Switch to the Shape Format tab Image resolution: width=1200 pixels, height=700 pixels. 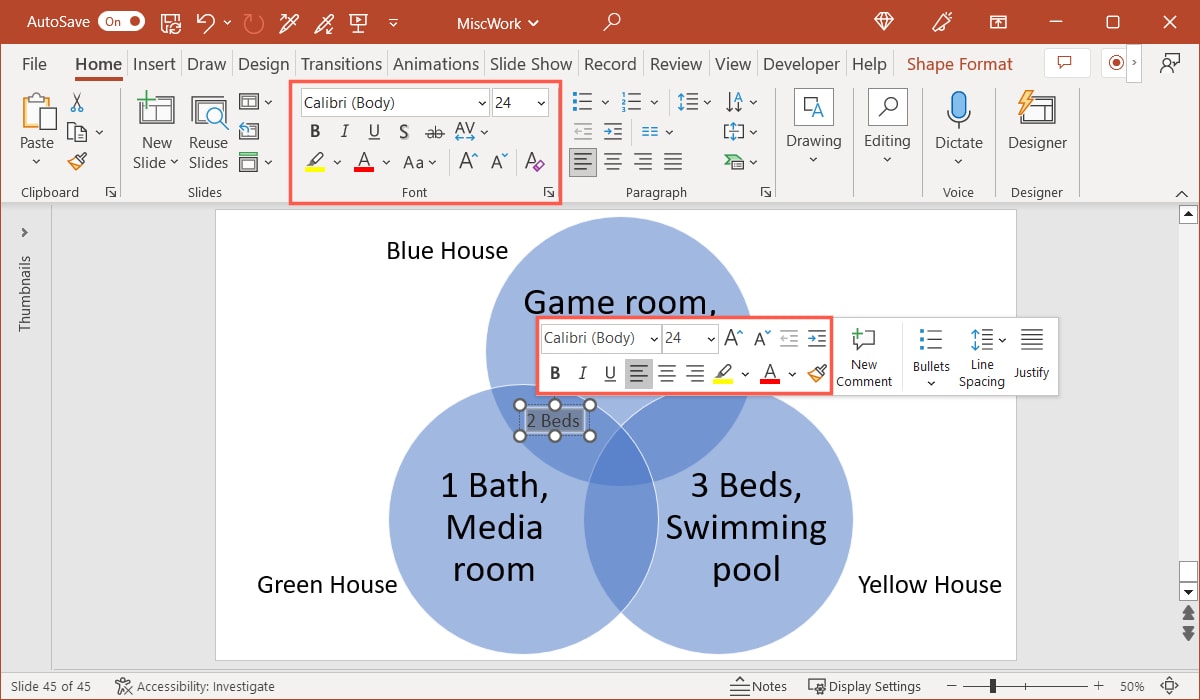pos(959,63)
